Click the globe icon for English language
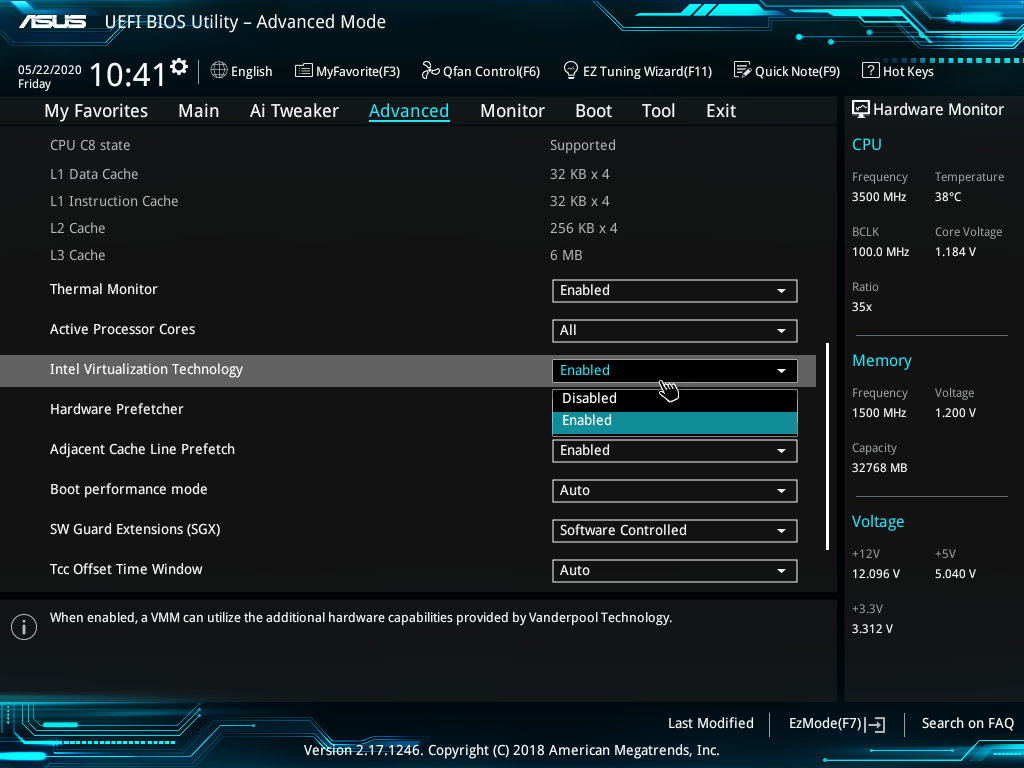Image resolution: width=1024 pixels, height=768 pixels. [x=219, y=71]
